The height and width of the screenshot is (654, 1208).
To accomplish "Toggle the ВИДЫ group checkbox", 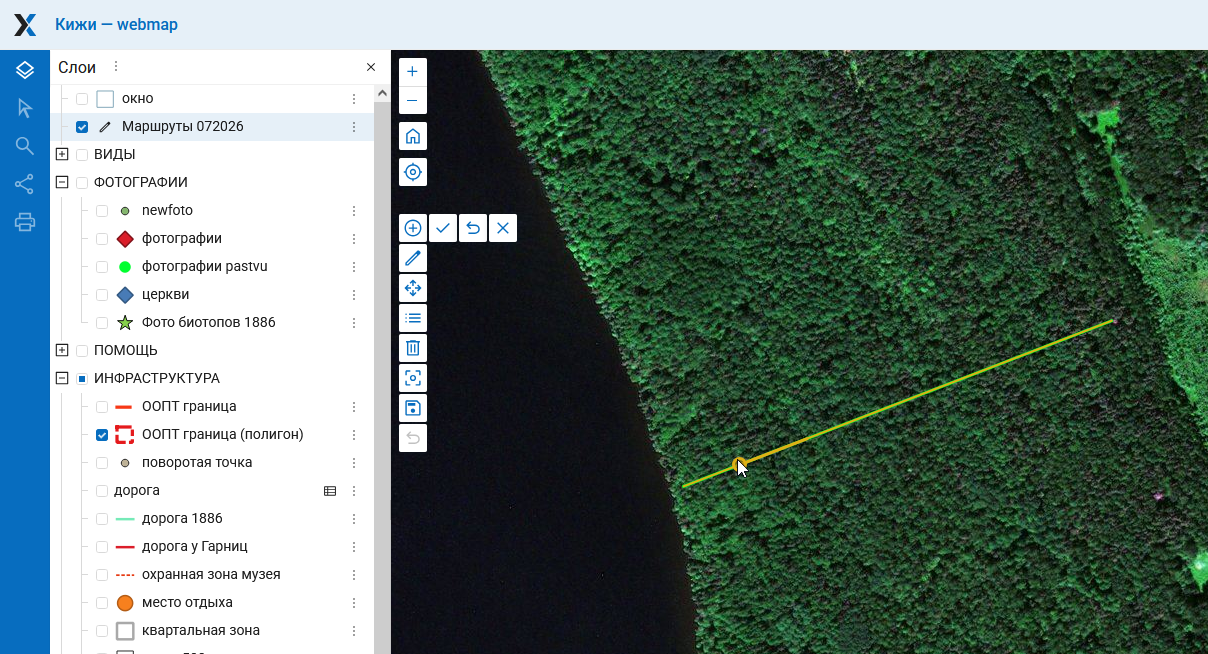I will [x=82, y=155].
